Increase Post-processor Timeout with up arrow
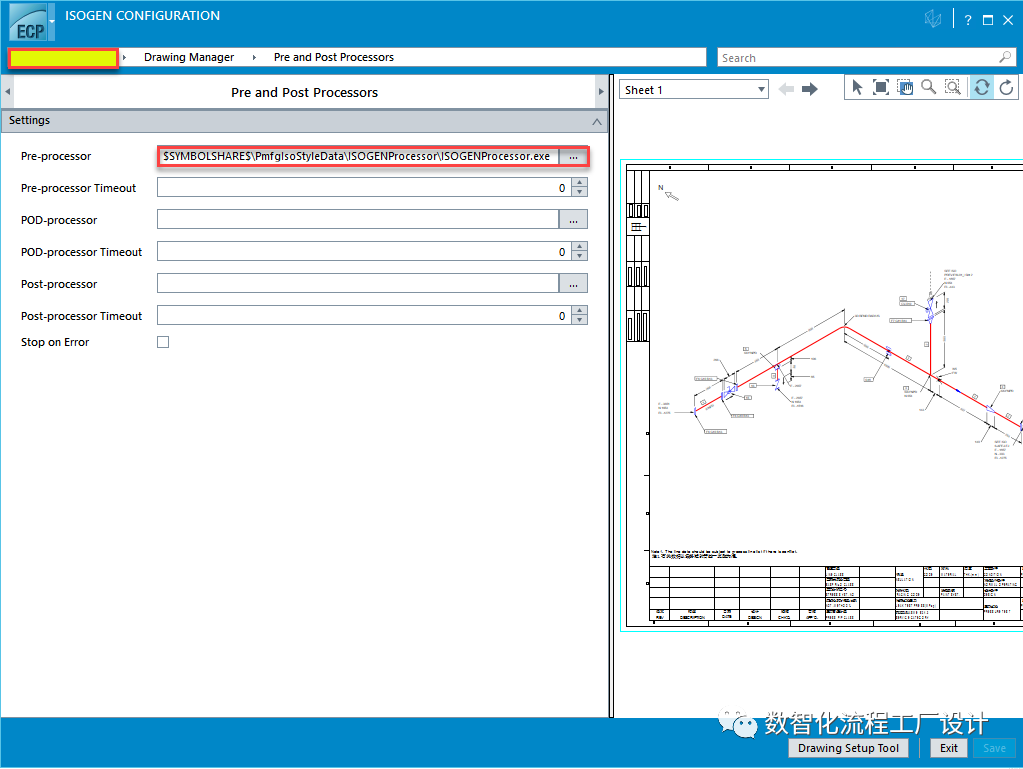 pos(579,311)
